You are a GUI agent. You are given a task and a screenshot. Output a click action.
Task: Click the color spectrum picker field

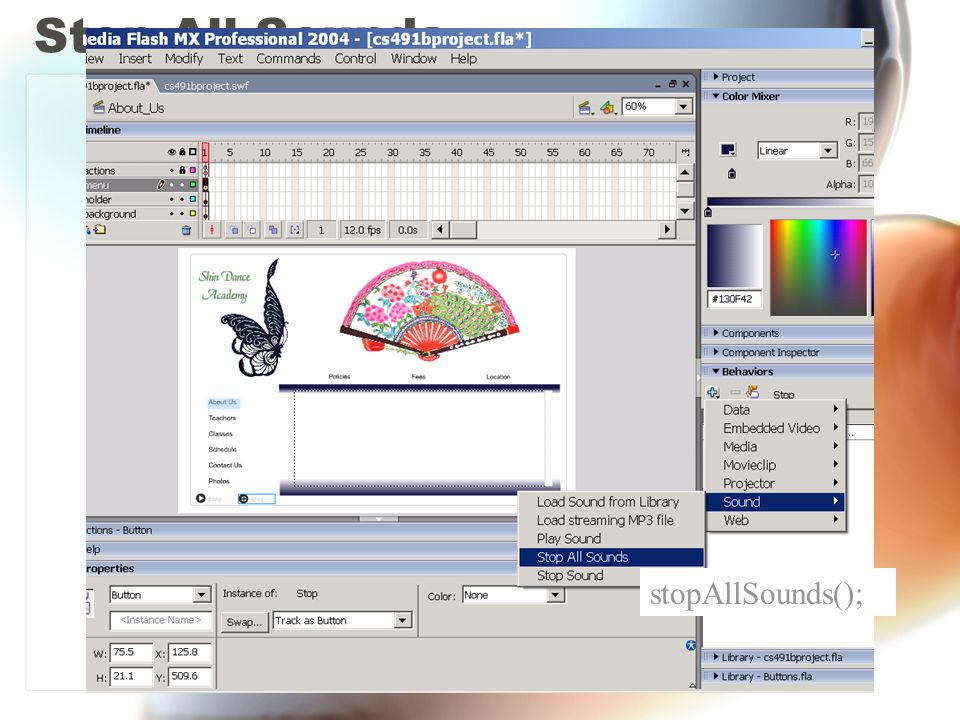[x=818, y=268]
